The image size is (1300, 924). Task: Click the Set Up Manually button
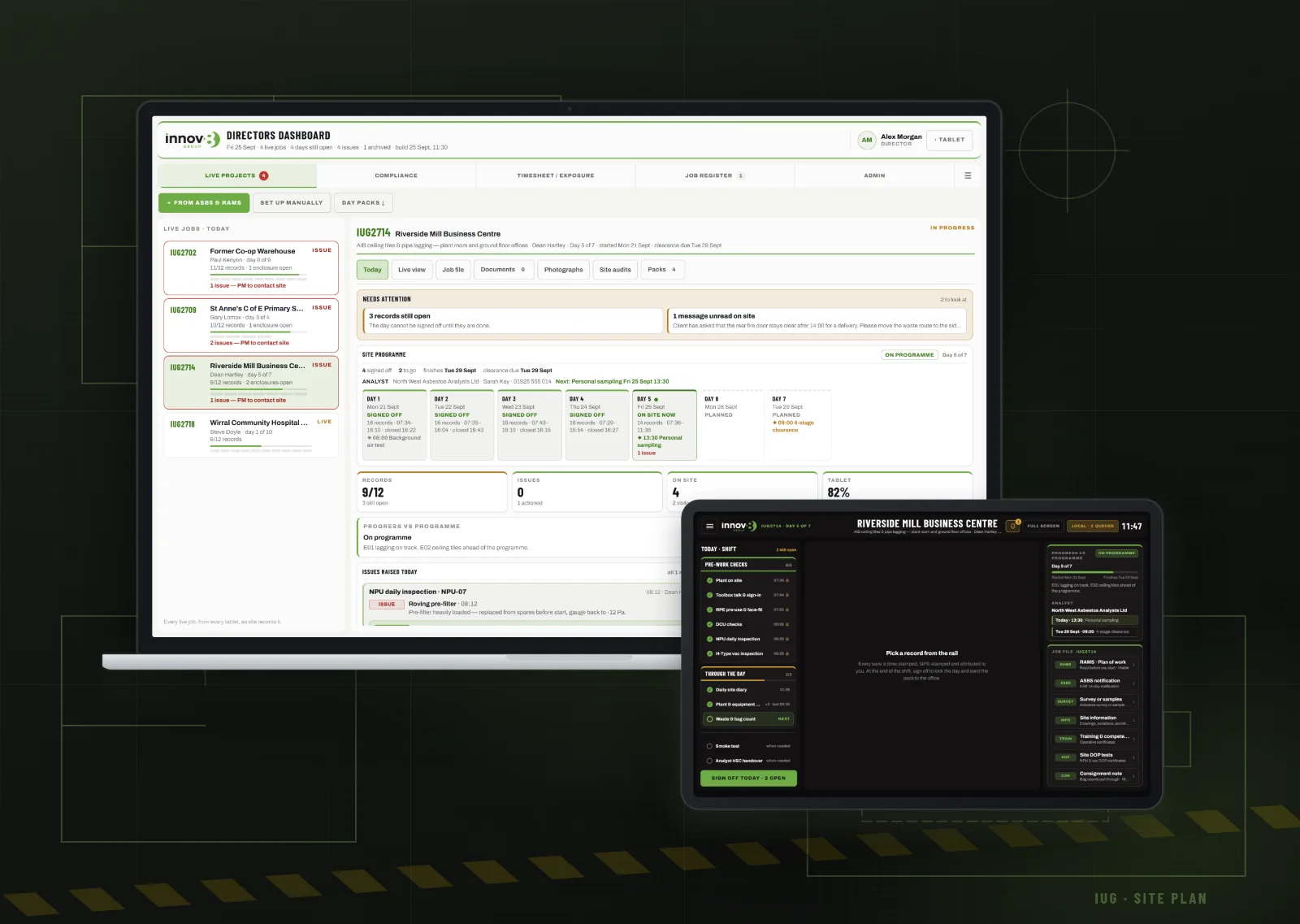click(x=292, y=202)
